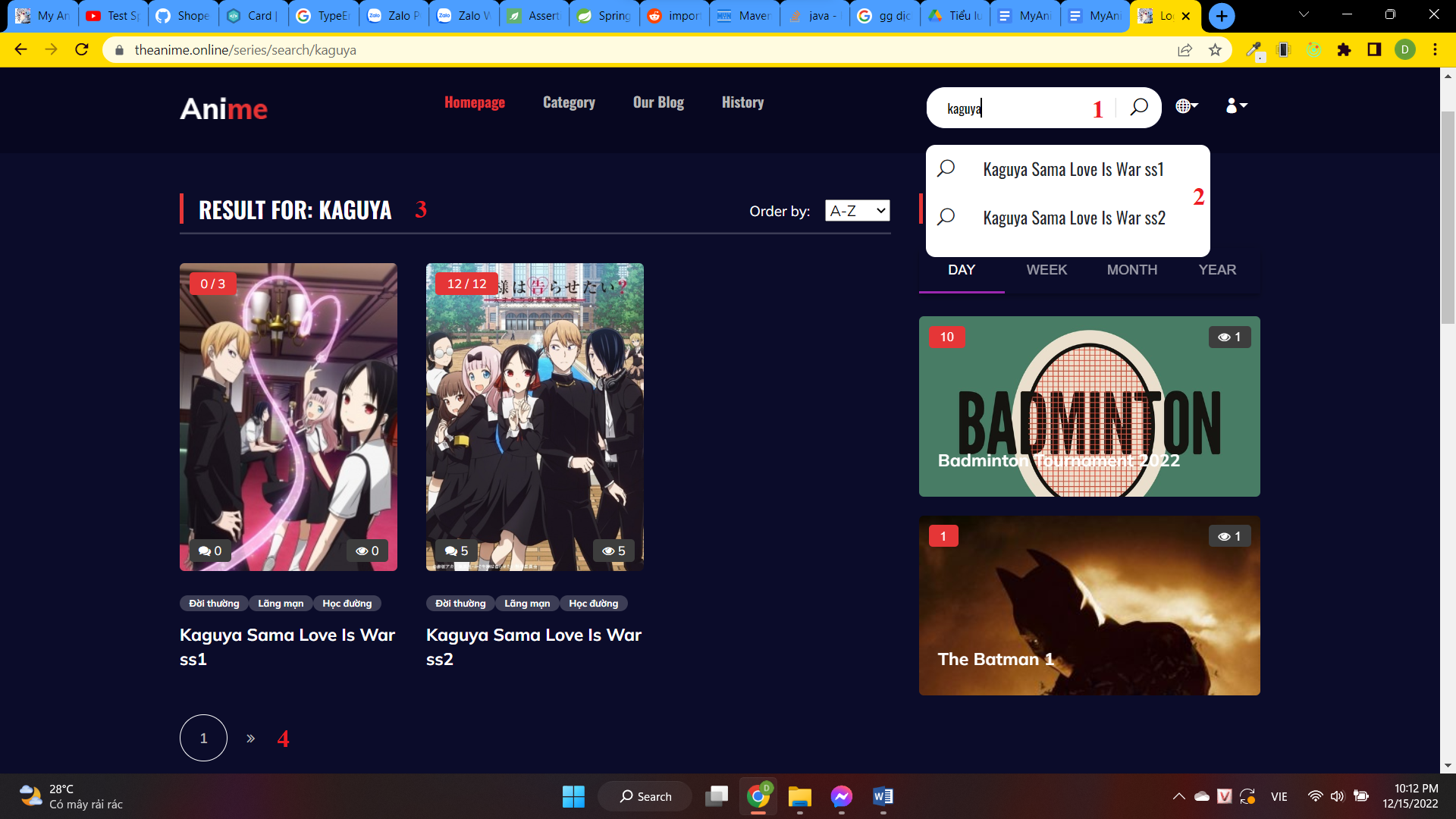Click browser forward arrow
This screenshot has height=819, width=1456.
coord(51,50)
